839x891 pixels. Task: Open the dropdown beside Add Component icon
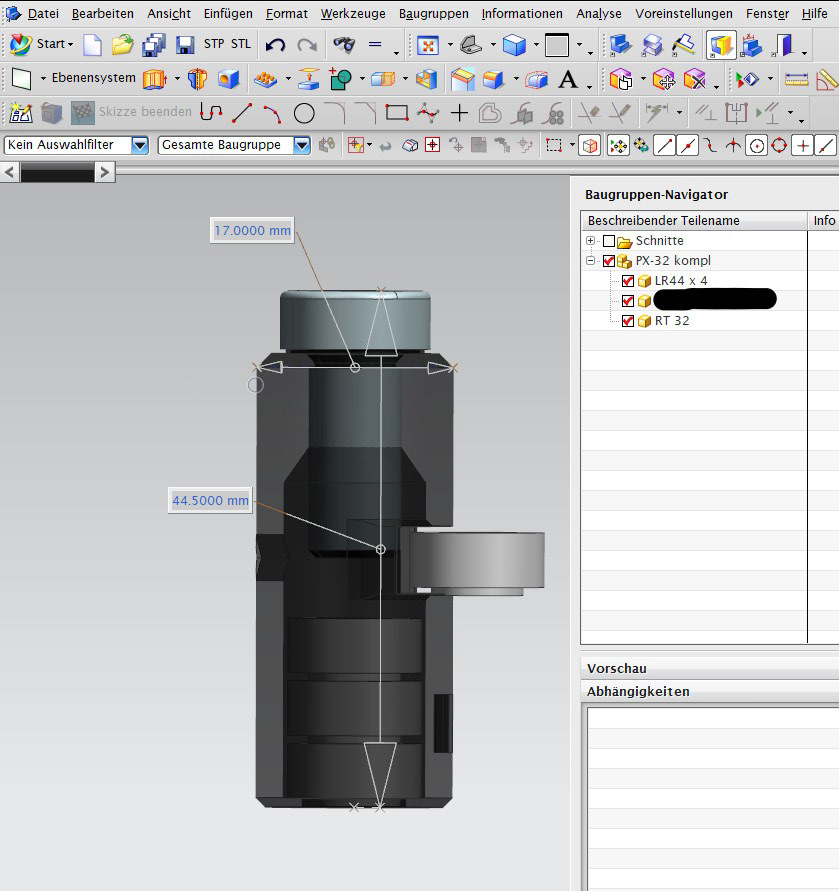coord(643,80)
